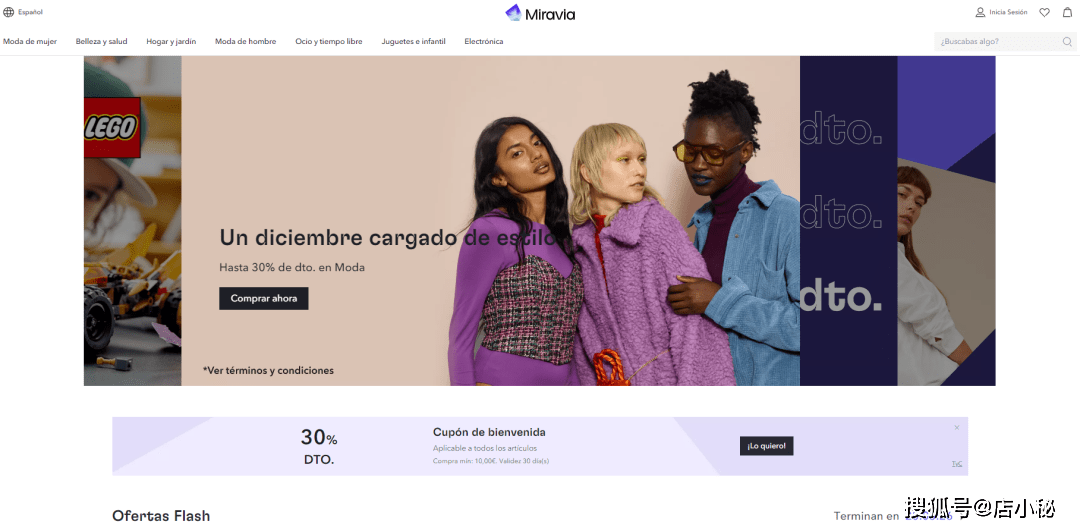Image resolution: width=1080 pixels, height=531 pixels.
Task: Click the user account icon
Action: [x=980, y=12]
